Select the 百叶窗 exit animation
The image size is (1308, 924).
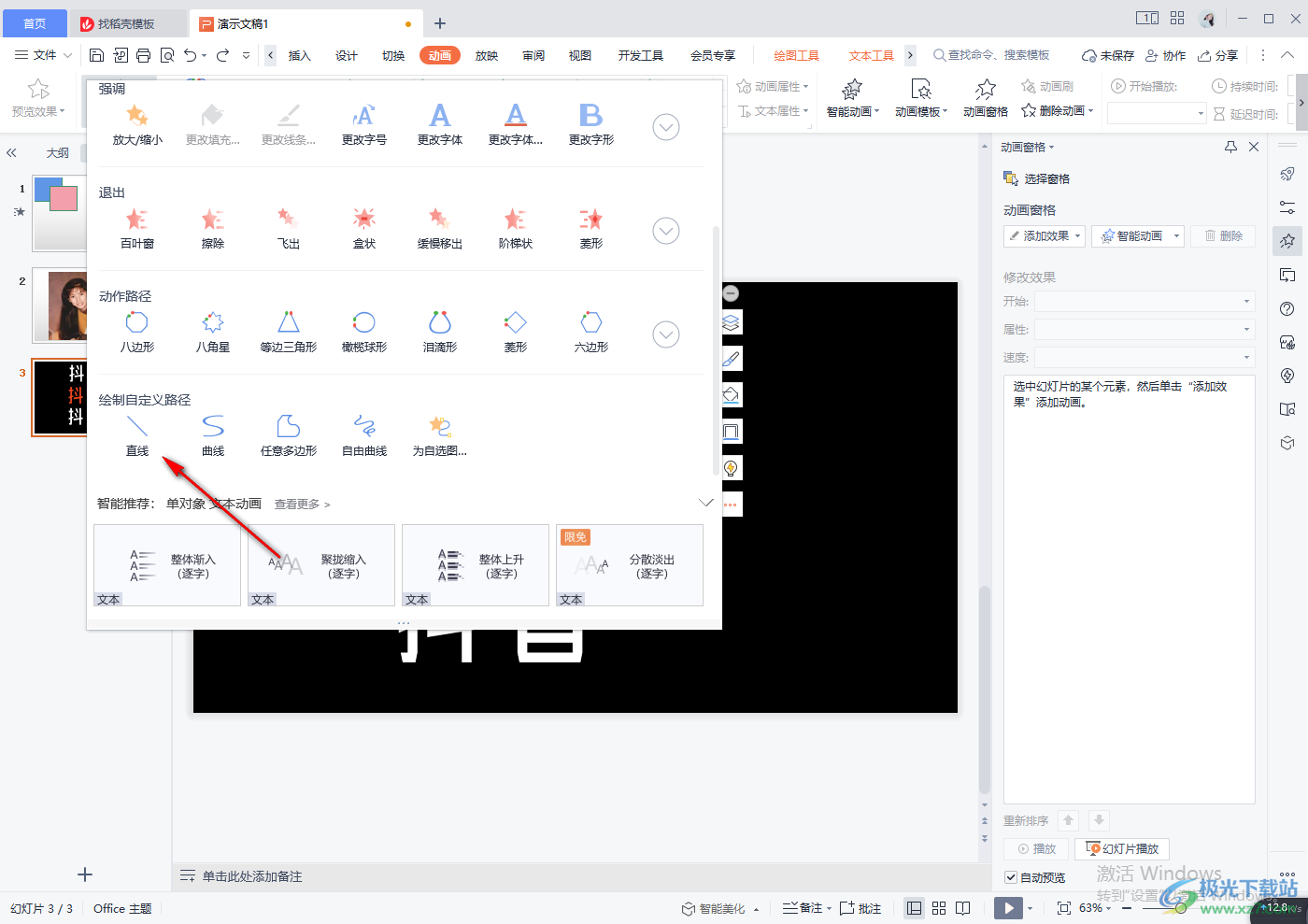pos(137,229)
